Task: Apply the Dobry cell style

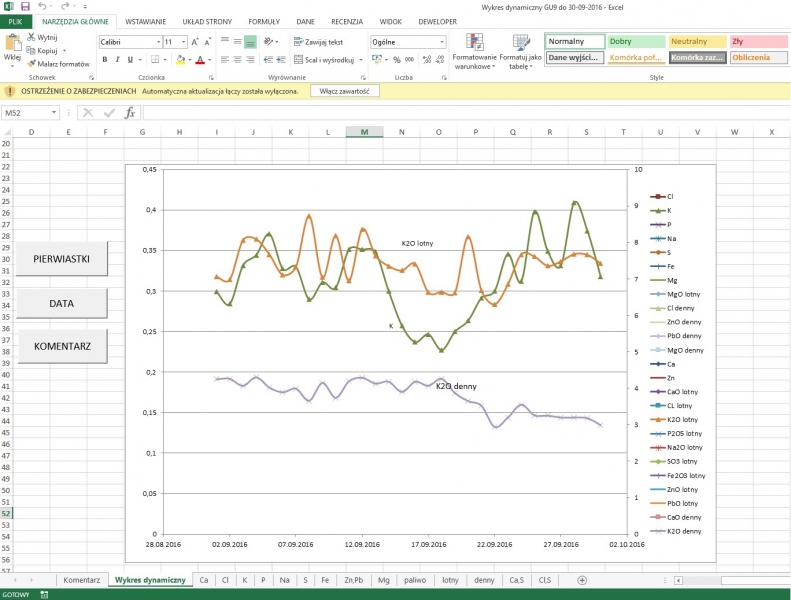Action: click(635, 42)
